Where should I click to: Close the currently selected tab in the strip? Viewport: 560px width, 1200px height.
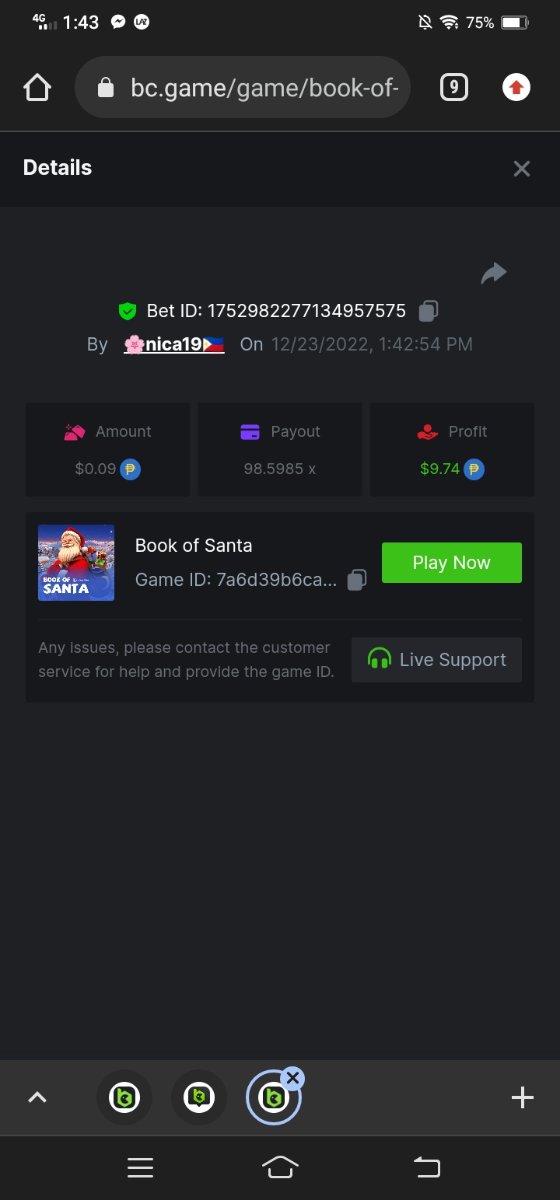coord(292,1078)
